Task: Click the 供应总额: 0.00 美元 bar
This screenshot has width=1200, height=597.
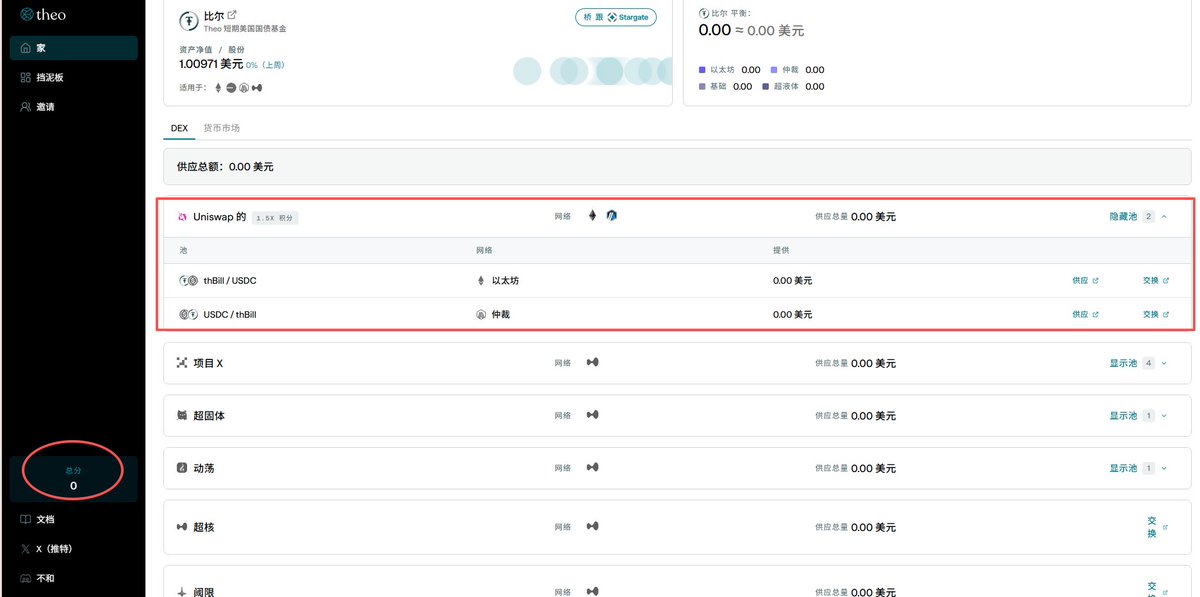Action: [x=677, y=167]
